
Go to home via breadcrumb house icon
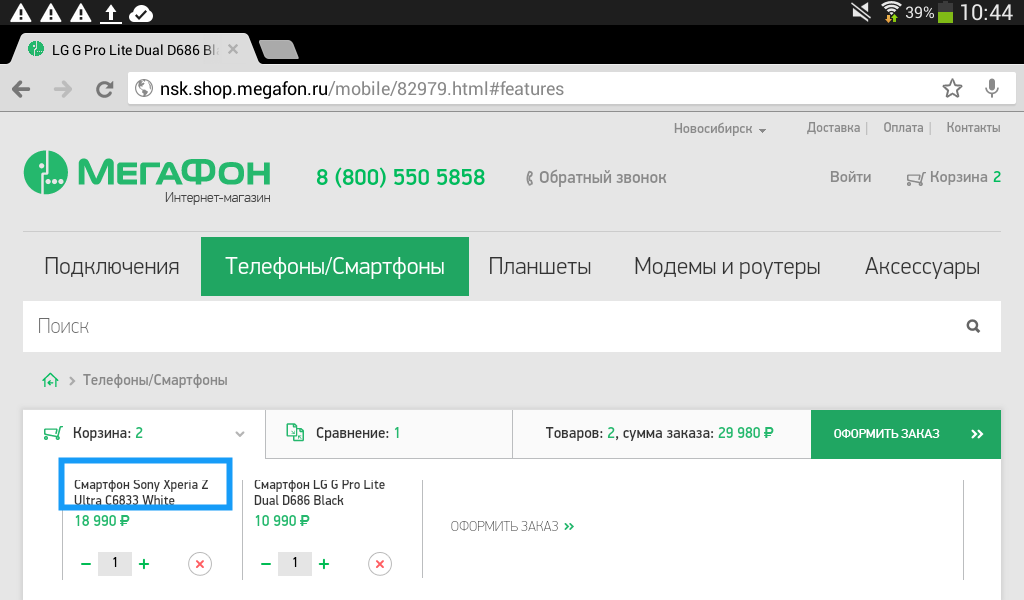coord(49,380)
